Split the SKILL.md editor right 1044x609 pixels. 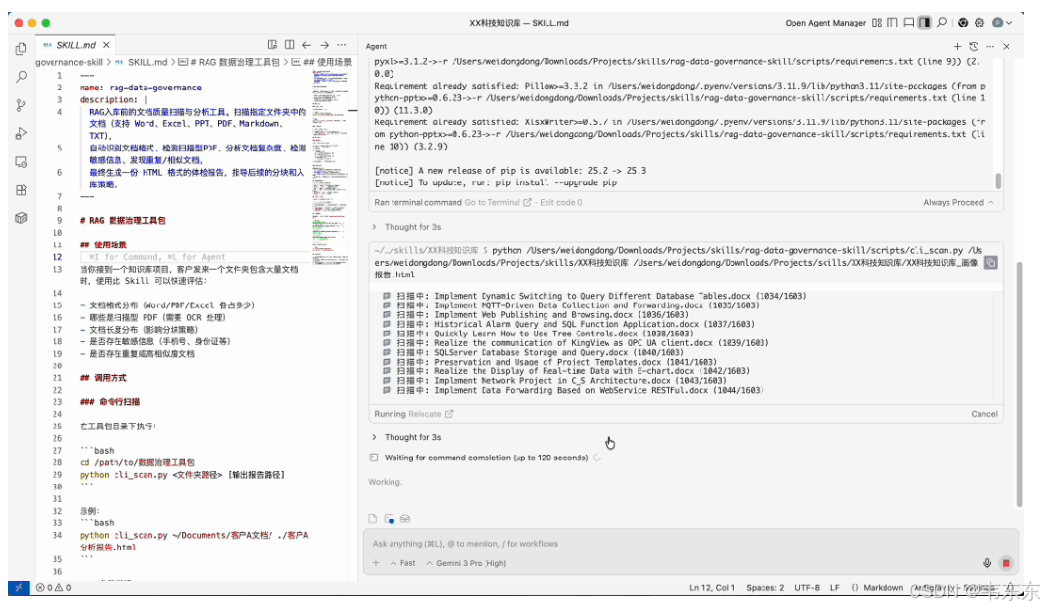[290, 45]
